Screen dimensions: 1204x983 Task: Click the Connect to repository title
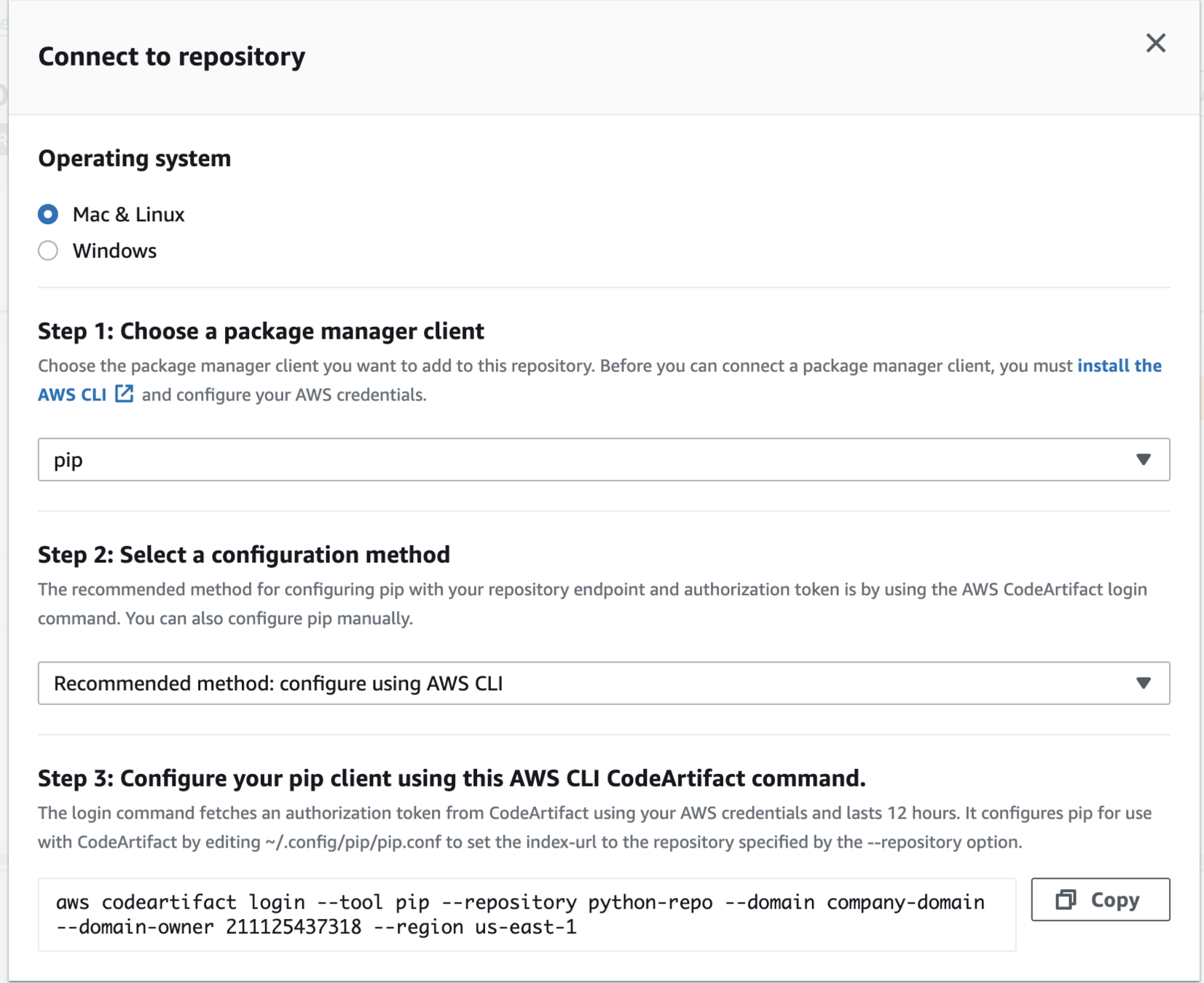tap(172, 56)
